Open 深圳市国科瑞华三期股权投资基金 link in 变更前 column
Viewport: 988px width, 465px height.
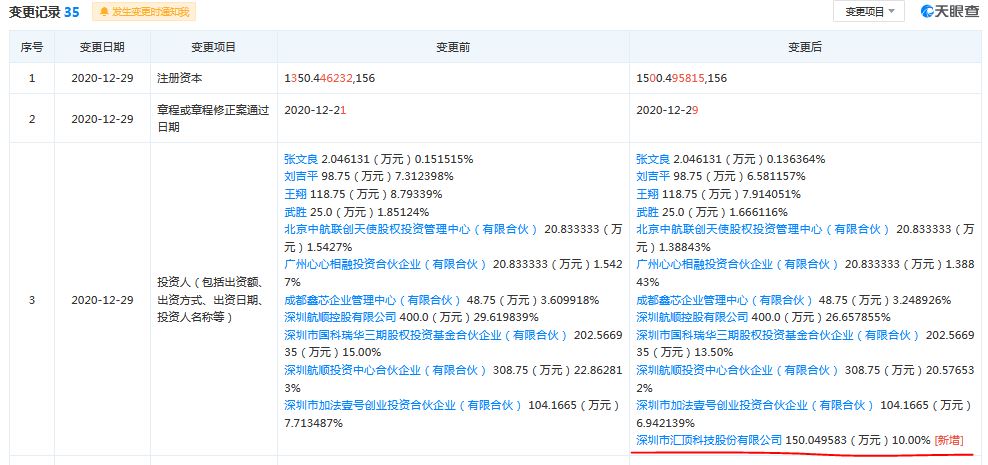click(x=425, y=335)
